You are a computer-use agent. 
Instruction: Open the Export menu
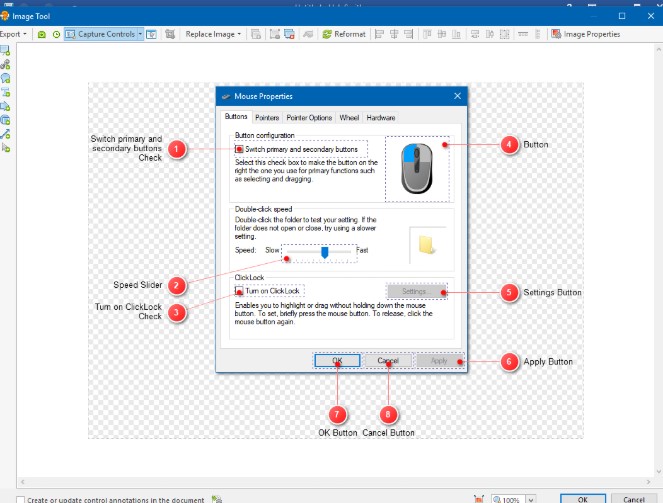coord(12,34)
